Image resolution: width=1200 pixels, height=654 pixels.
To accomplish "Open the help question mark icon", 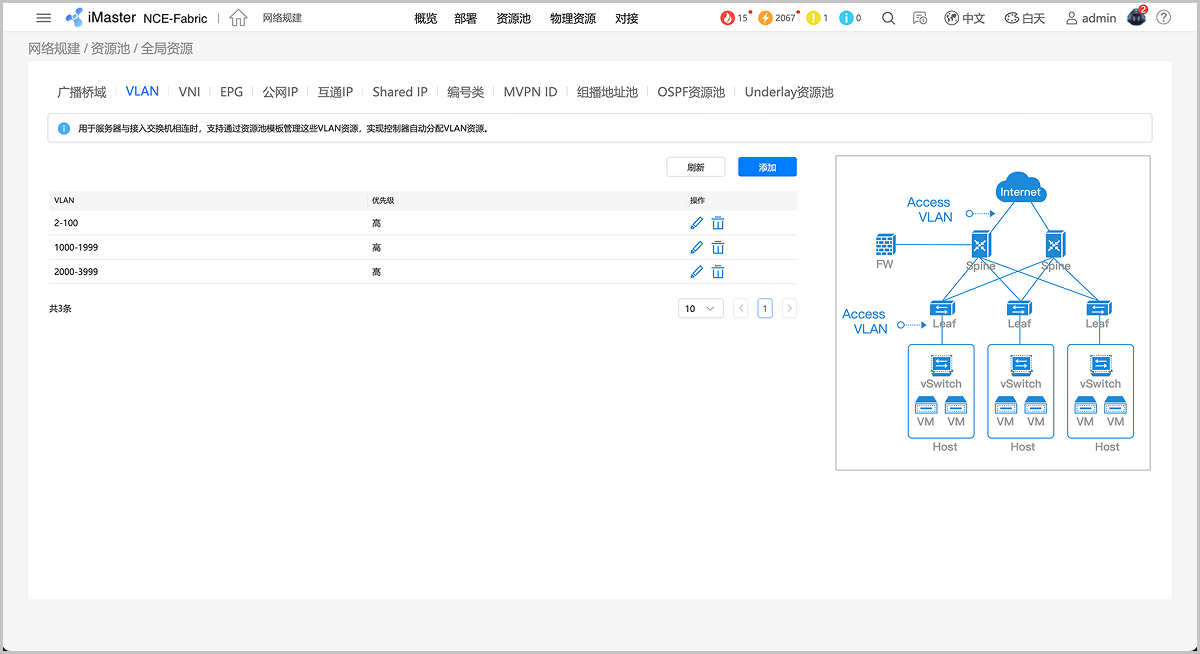I will (1163, 18).
